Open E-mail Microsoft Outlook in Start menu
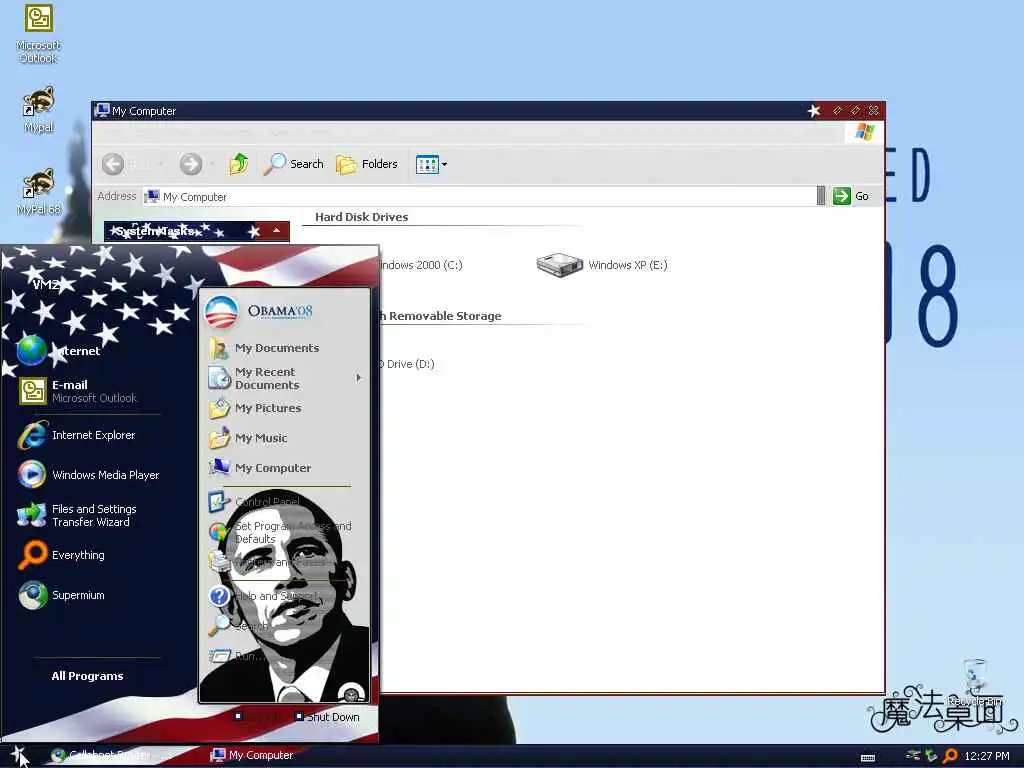 point(78,391)
